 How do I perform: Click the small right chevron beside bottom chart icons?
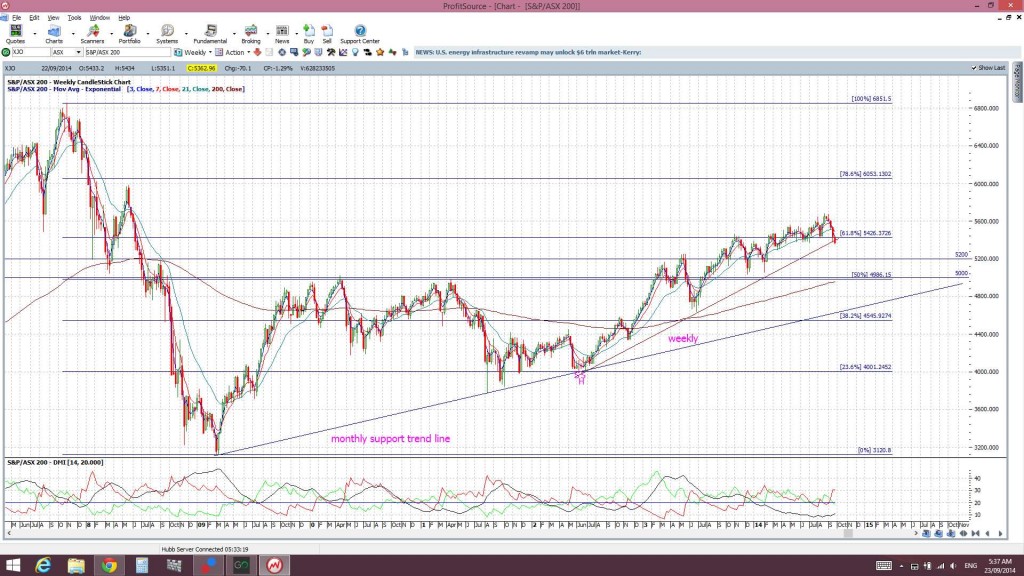coord(916,534)
